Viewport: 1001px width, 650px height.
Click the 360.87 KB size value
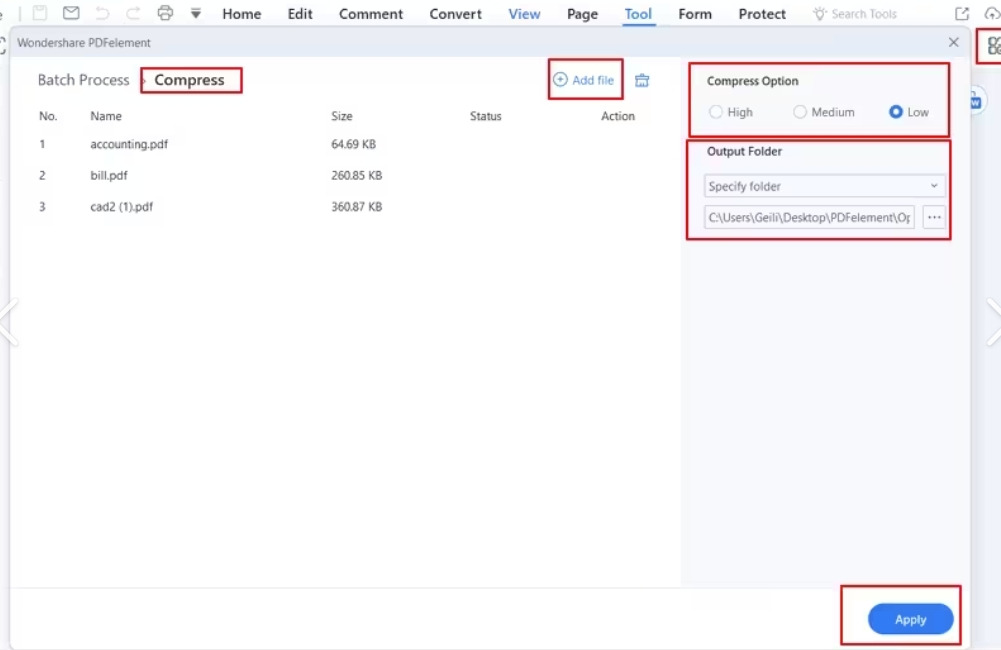coord(356,206)
